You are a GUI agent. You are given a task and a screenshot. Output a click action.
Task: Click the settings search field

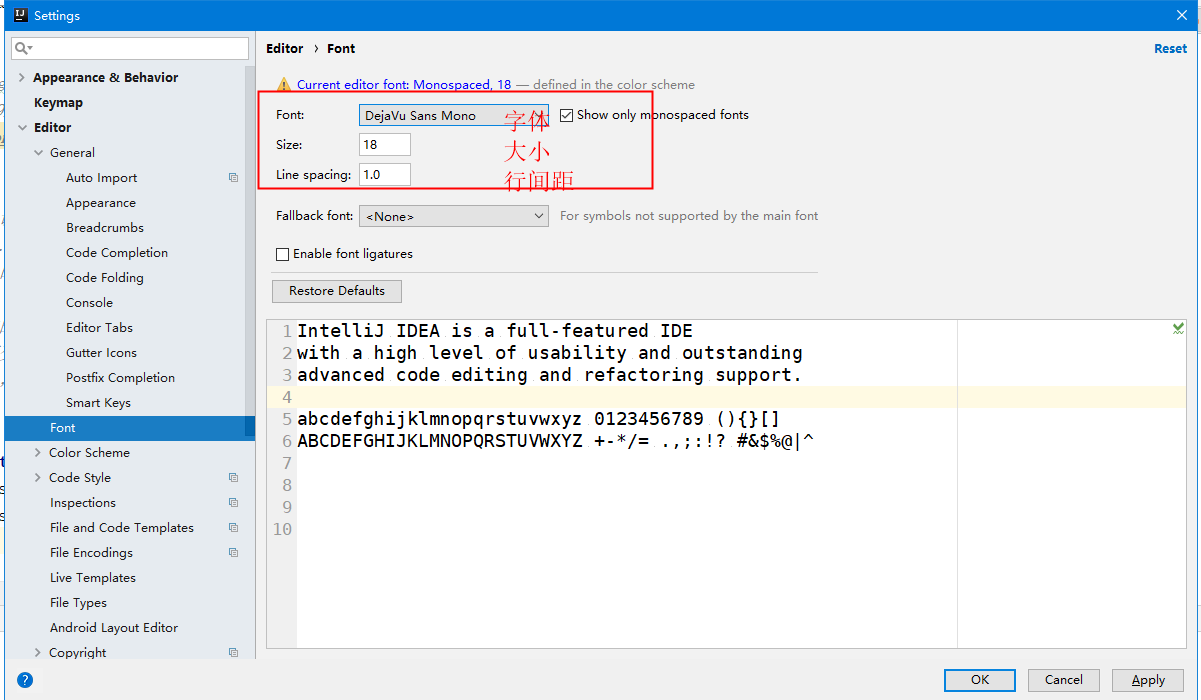(x=130, y=48)
